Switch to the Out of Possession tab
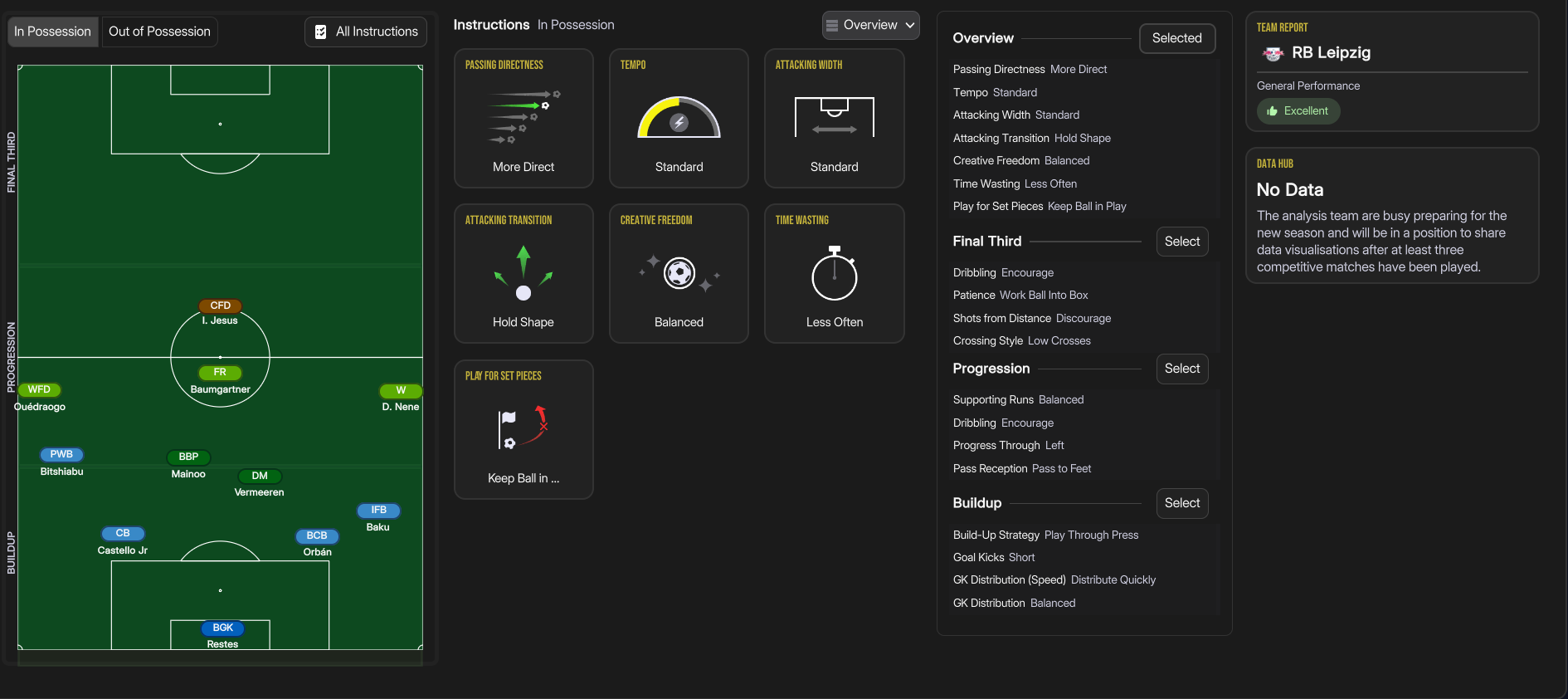 (159, 32)
